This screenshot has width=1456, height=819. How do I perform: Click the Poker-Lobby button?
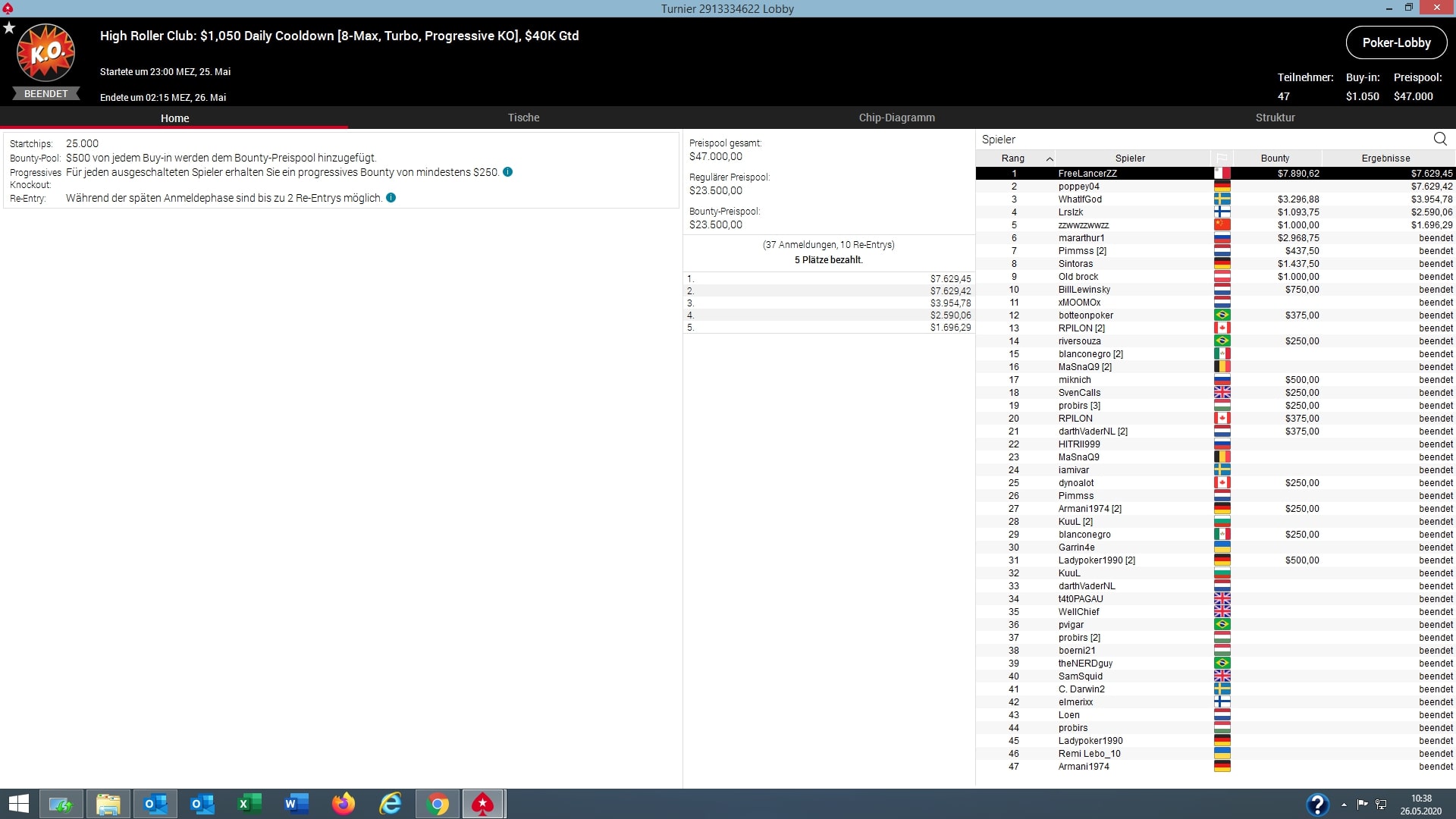click(1396, 42)
